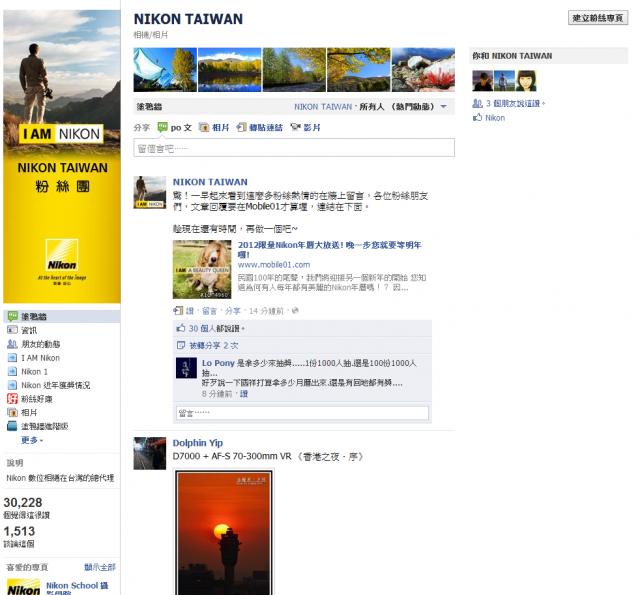Click 被轉分享 2 次 text
640x595 pixels.
click(214, 345)
